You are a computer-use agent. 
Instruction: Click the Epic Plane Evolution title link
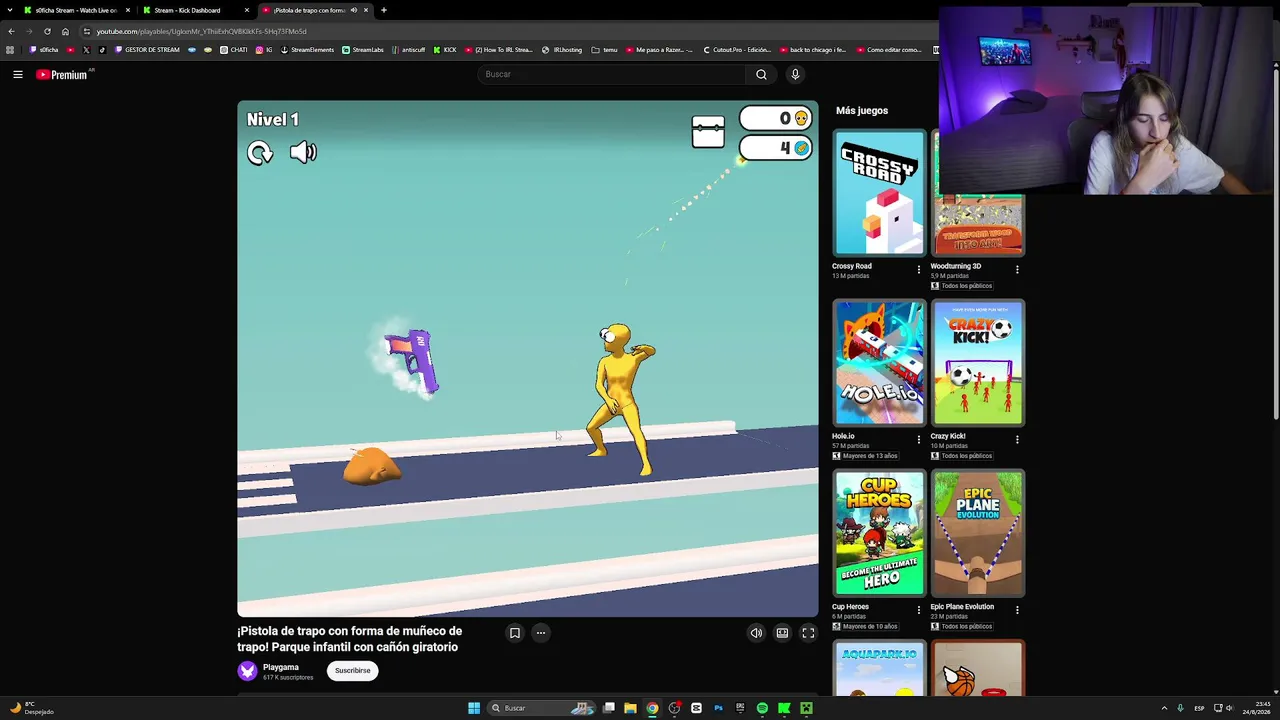(962, 606)
